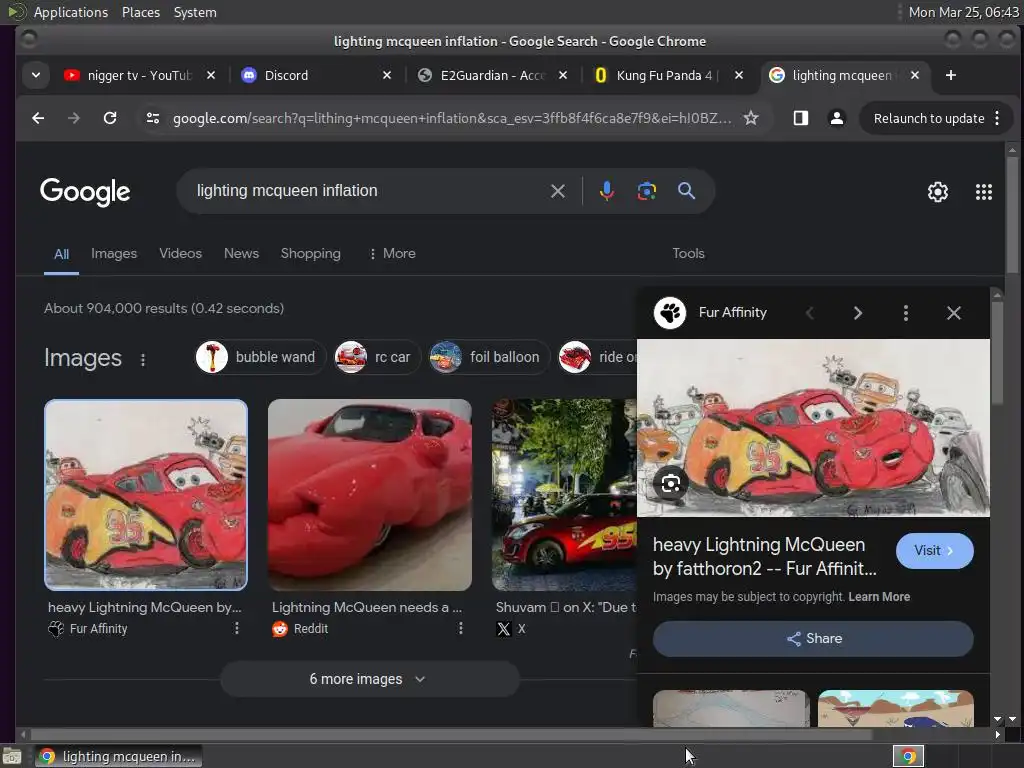Image resolution: width=1024 pixels, height=768 pixels.
Task: Open options for Reddit result
Action: [x=460, y=628]
